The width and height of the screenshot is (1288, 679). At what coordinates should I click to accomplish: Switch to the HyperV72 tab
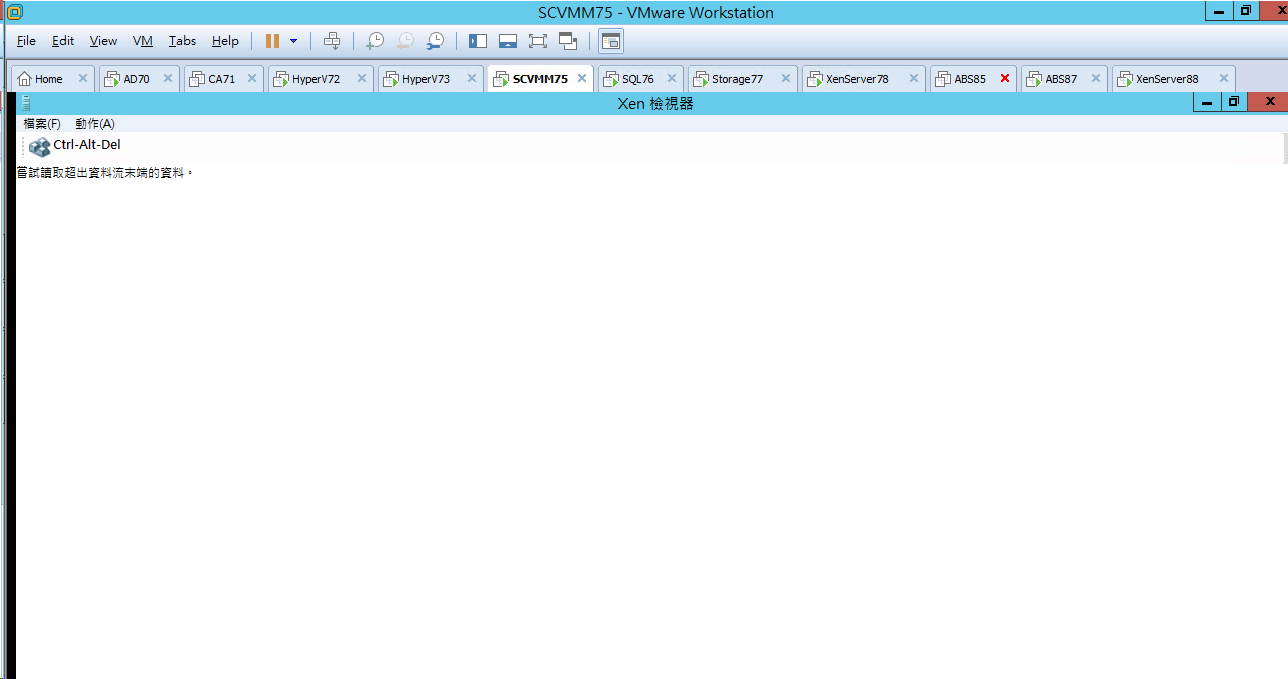coord(320,79)
